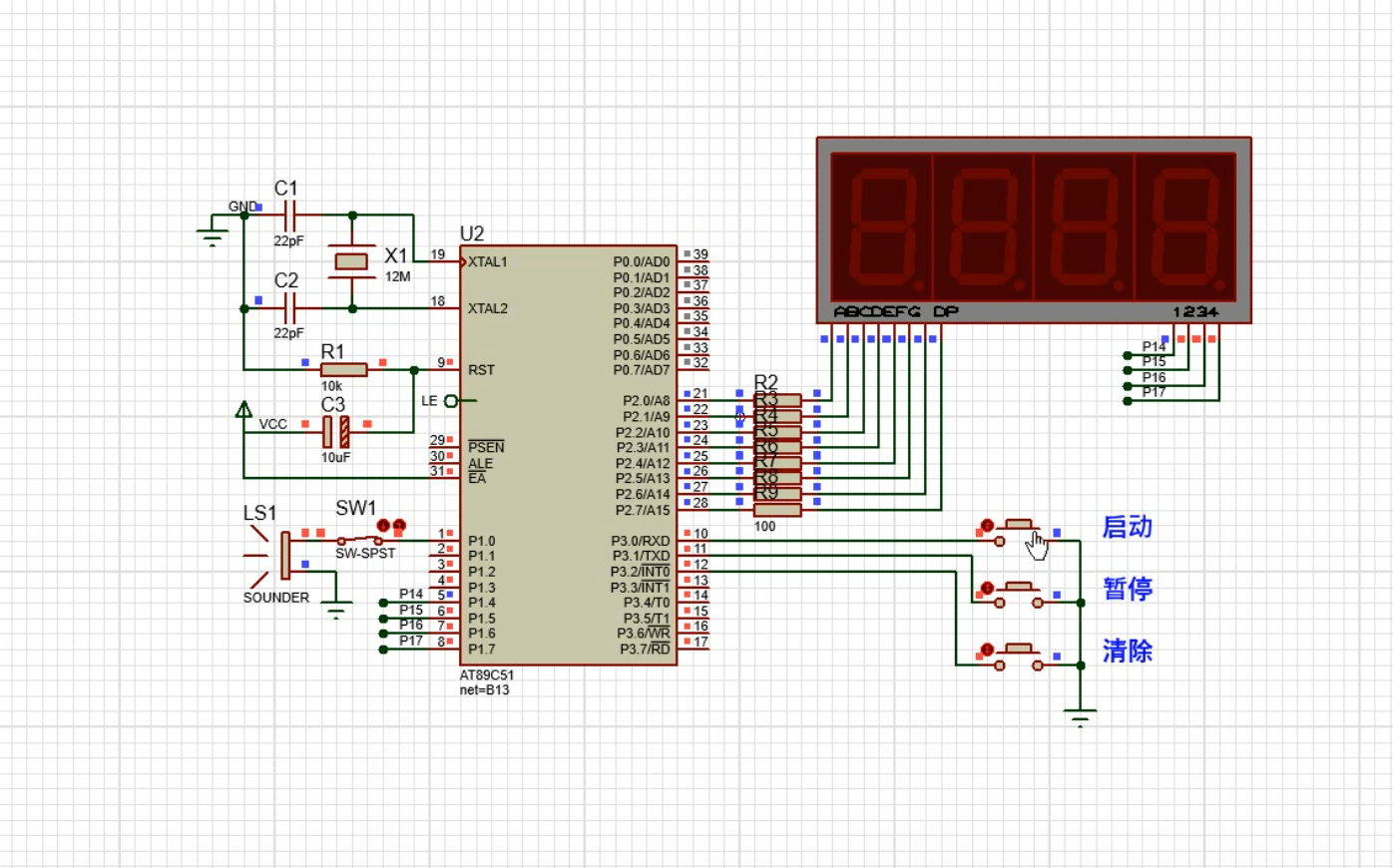Viewport: 1393px width, 868px height.
Task: Click the P0.0/AD0 pin name
Action: pyautogui.click(x=642, y=262)
